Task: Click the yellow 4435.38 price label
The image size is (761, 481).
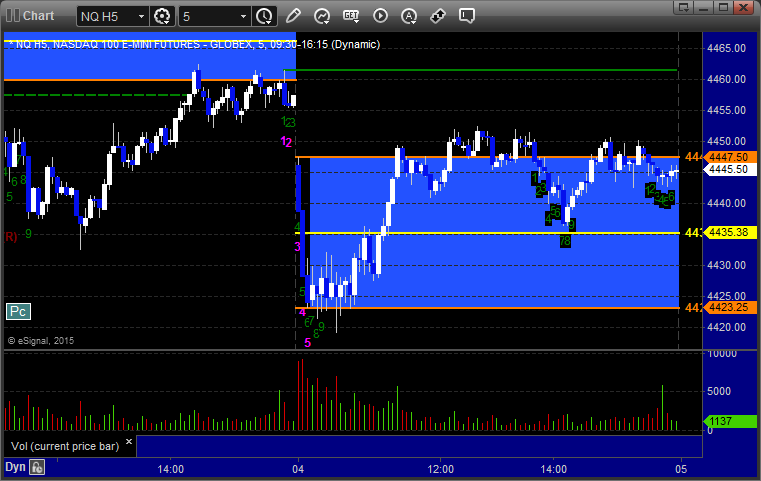Action: (x=730, y=232)
